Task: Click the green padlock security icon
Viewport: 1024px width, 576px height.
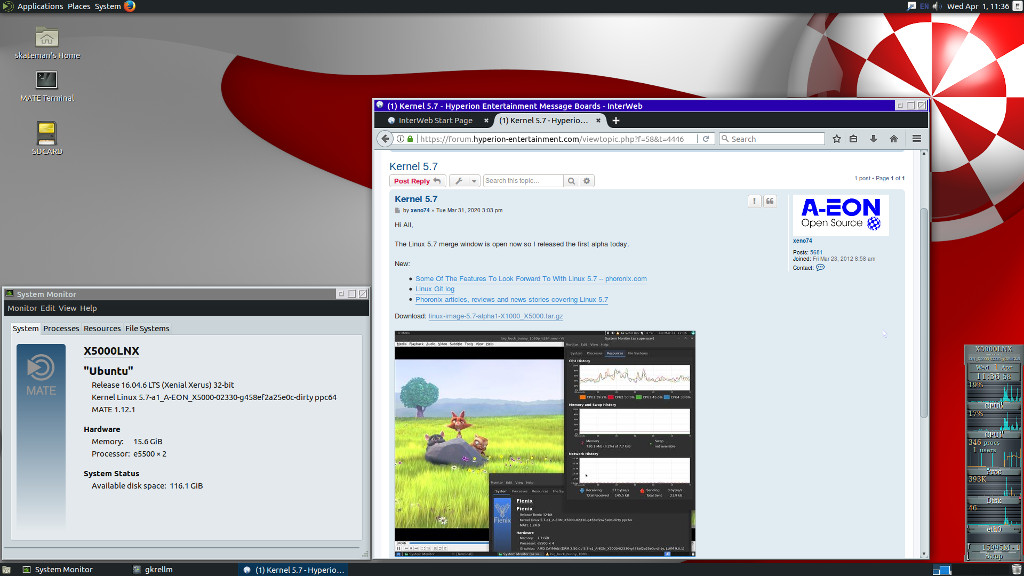Action: click(x=410, y=138)
